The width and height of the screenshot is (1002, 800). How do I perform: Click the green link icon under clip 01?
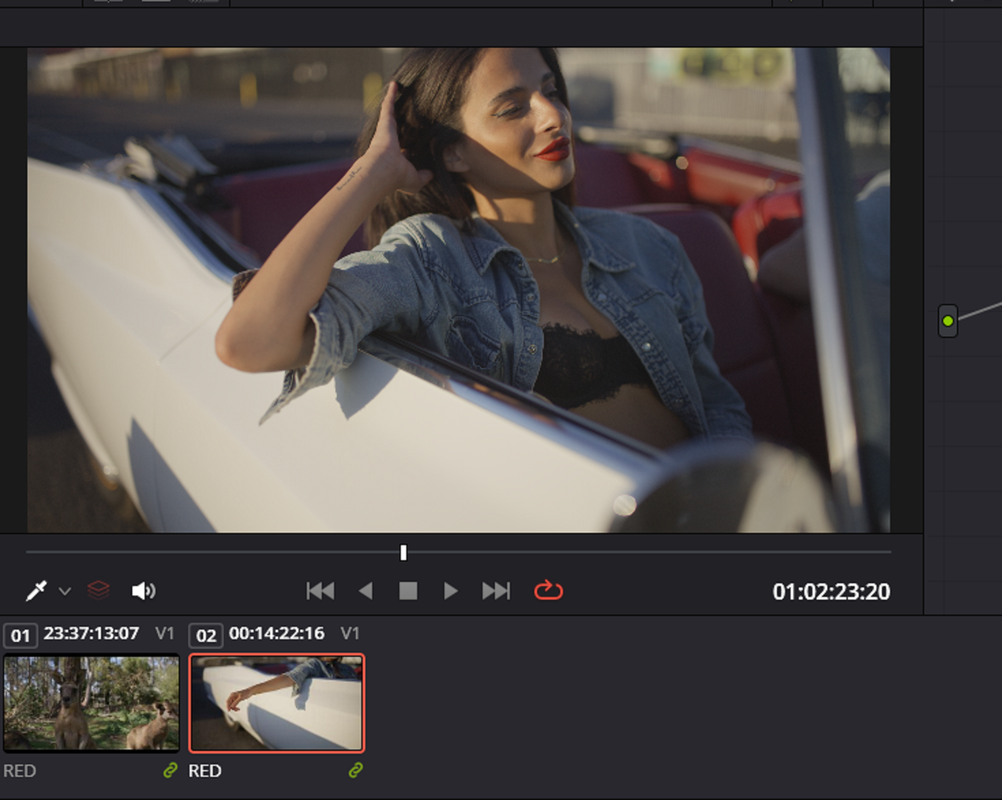tap(170, 771)
